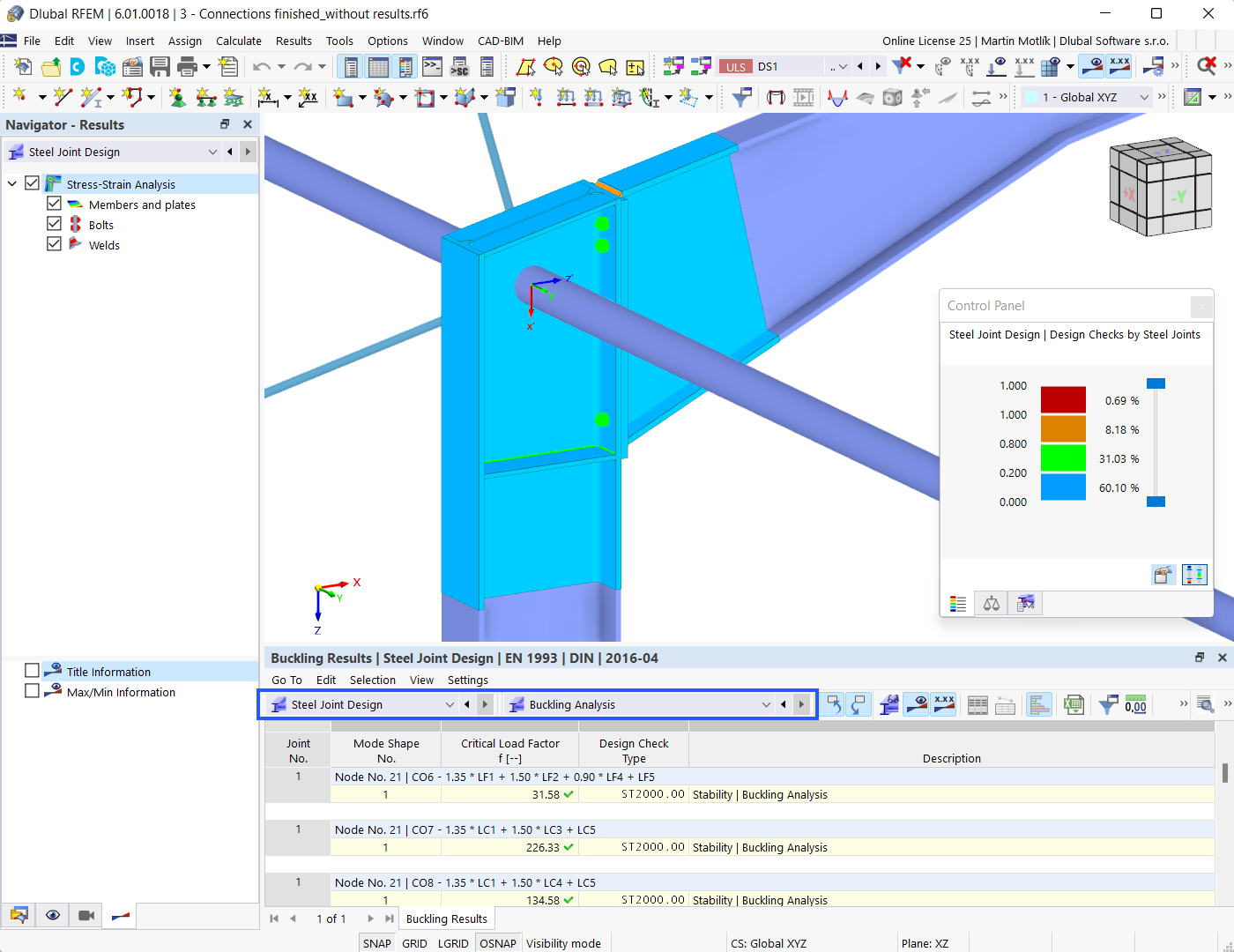Screen dimensions: 1234x952
Task: Click the main toolbar magnifier red X icon
Action: tap(1207, 66)
